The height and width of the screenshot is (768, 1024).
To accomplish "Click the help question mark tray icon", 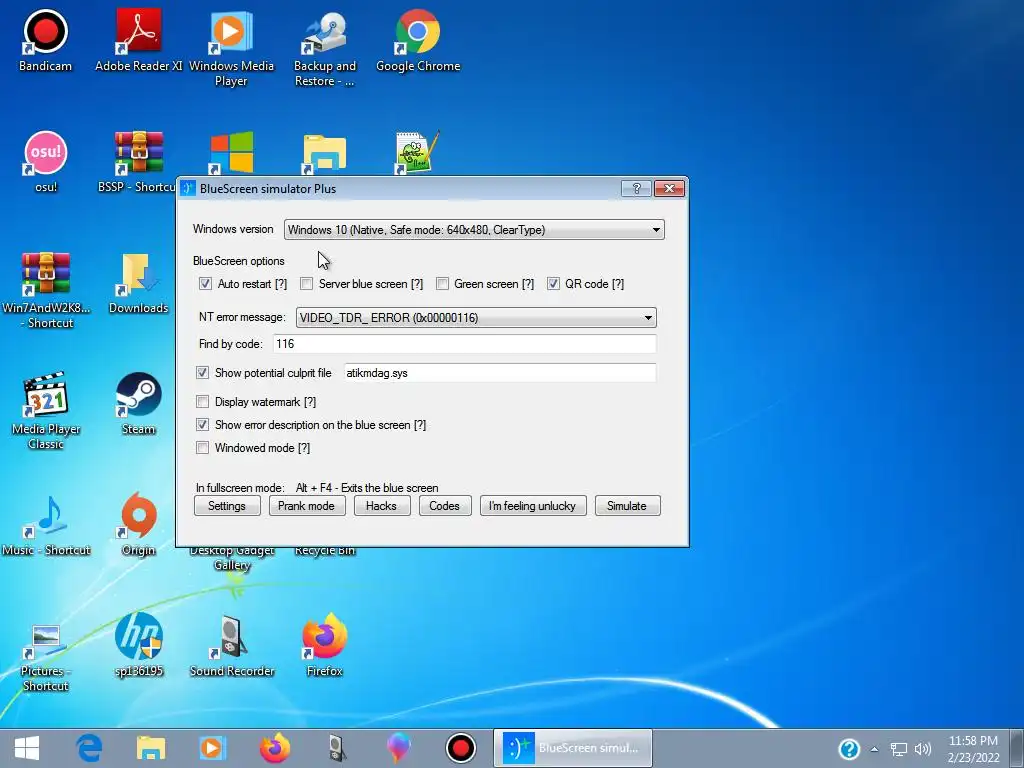I will click(x=848, y=749).
